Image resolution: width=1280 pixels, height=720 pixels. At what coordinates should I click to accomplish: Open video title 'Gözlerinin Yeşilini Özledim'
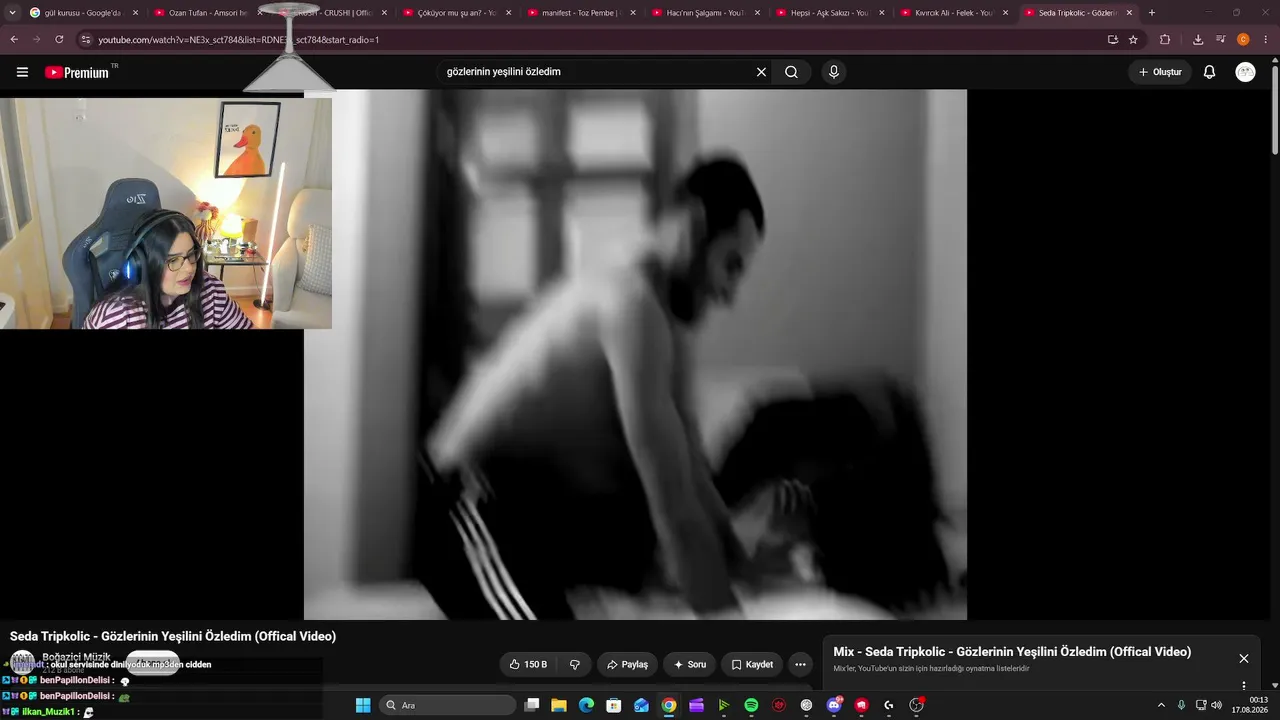tap(173, 636)
